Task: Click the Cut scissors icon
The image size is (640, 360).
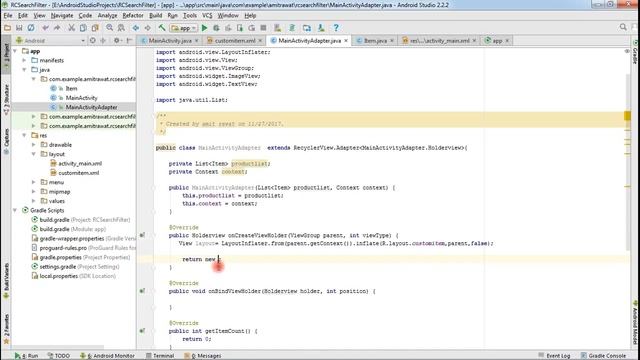Action: point(71,28)
